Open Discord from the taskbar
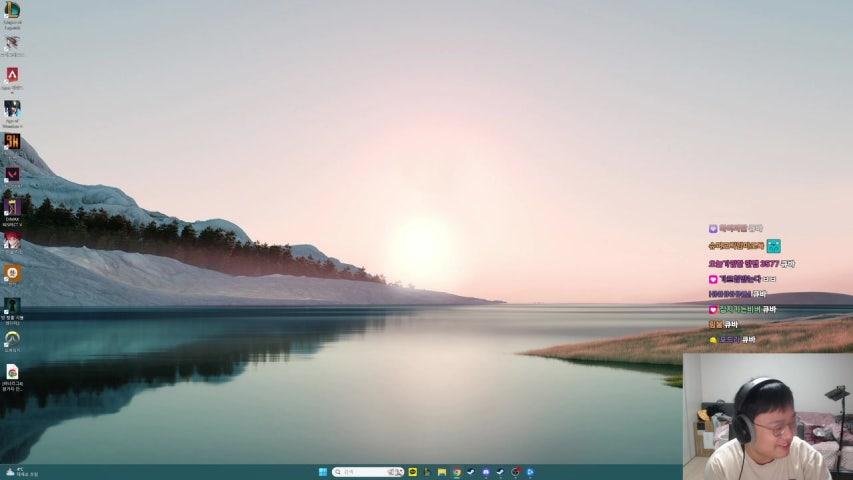Screen dimensions: 853x480 click(x=486, y=472)
